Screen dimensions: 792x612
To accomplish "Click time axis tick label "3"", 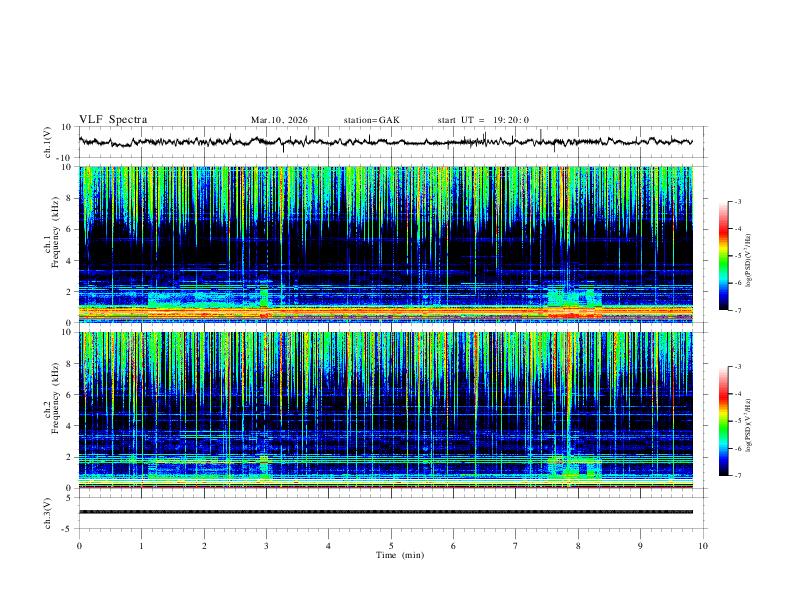I will click(266, 546).
